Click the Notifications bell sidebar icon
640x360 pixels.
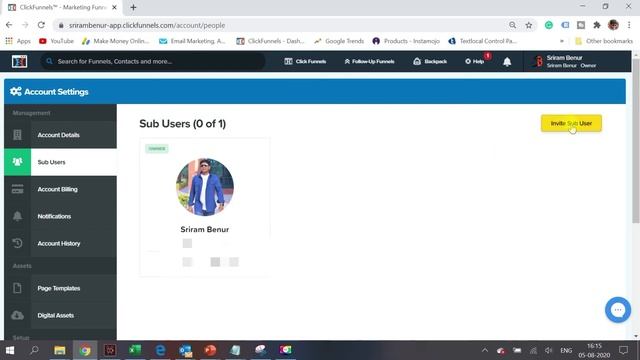click(x=18, y=216)
